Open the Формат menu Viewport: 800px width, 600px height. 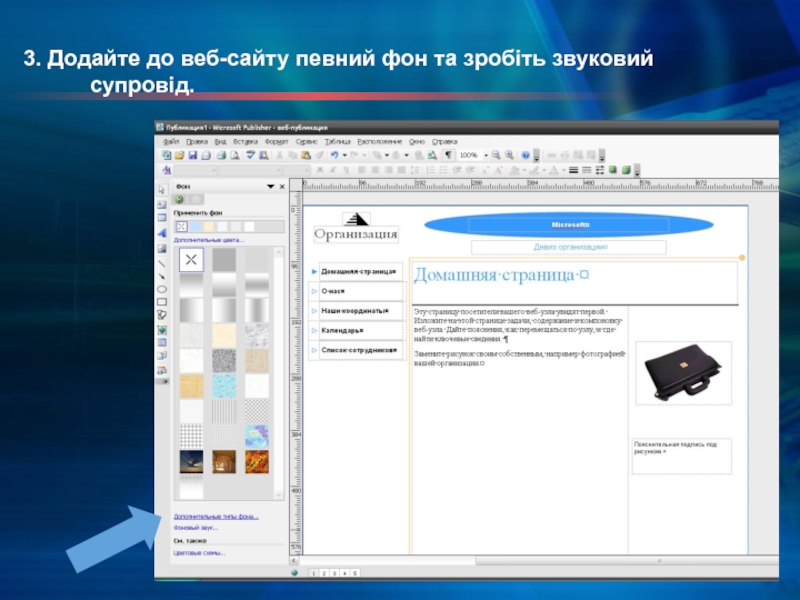(277, 142)
